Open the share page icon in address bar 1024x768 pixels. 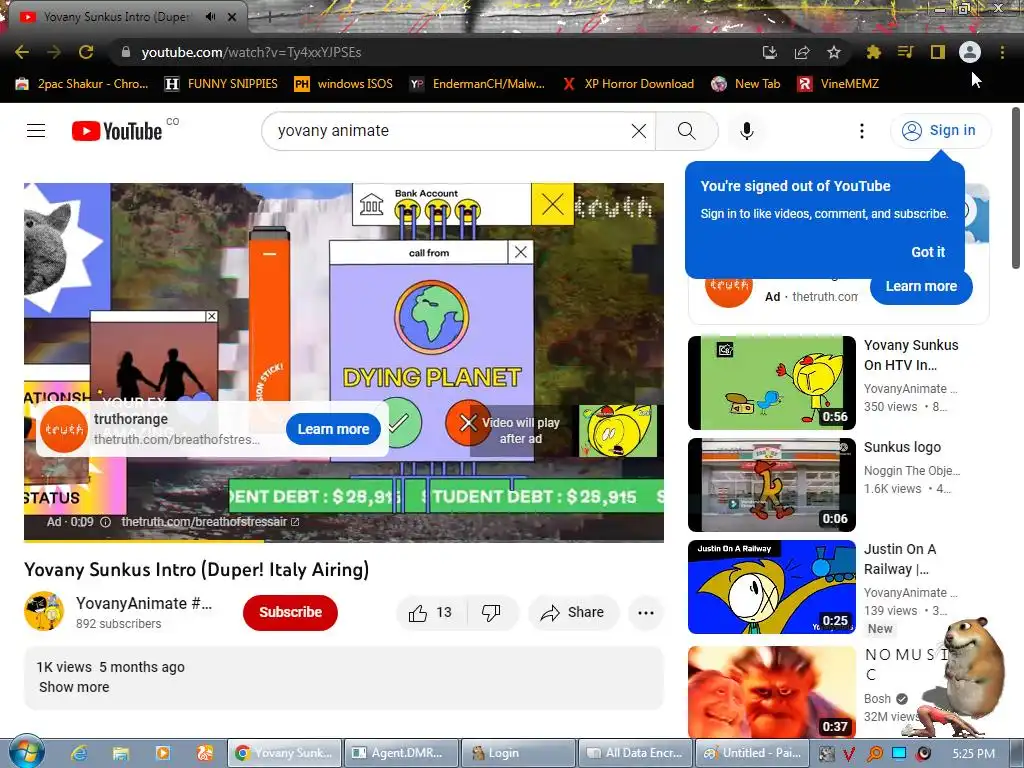coord(802,52)
